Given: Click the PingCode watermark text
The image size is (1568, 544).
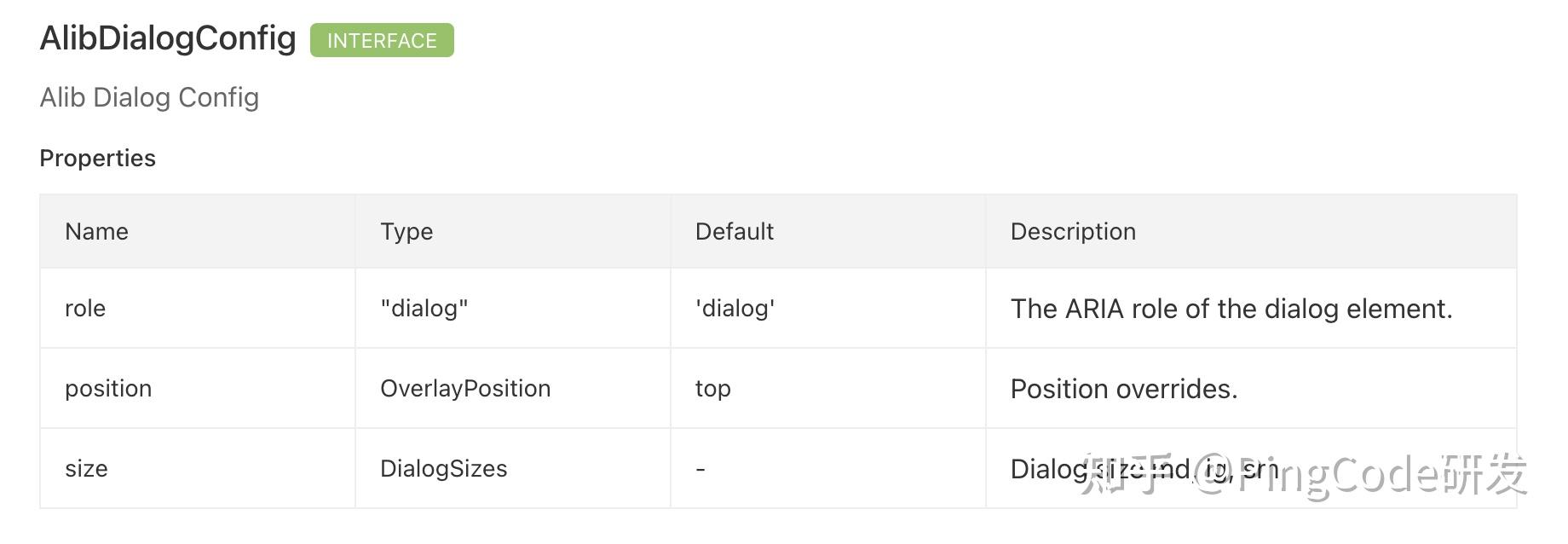Looking at the screenshot, I should coord(1302,473).
